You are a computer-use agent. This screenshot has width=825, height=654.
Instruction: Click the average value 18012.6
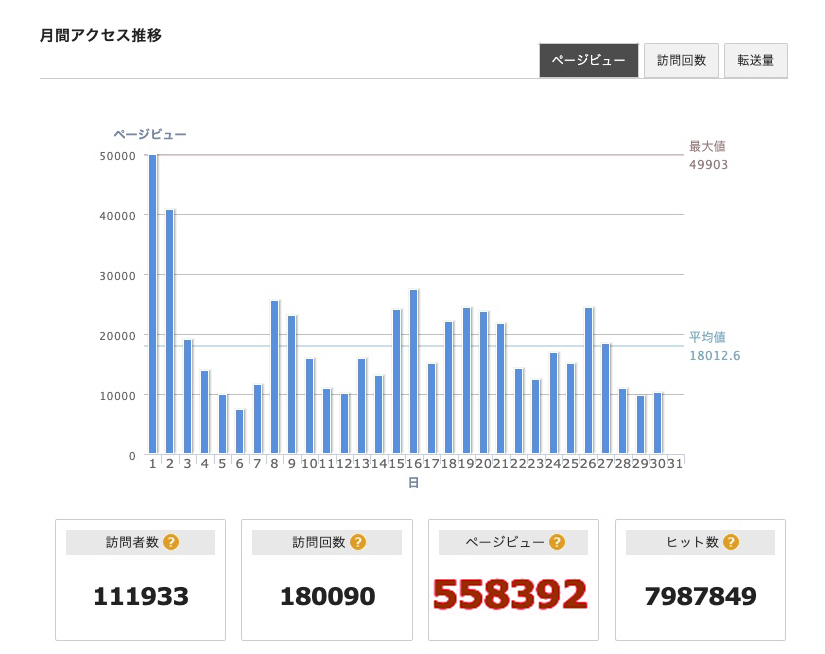(715, 356)
